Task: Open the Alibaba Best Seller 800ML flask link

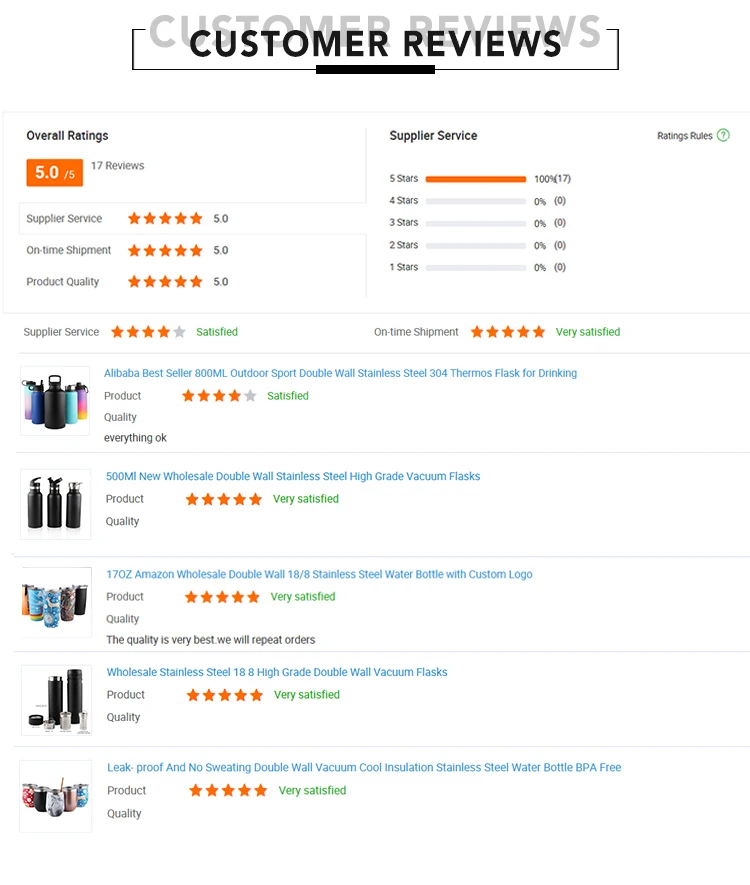Action: (340, 373)
